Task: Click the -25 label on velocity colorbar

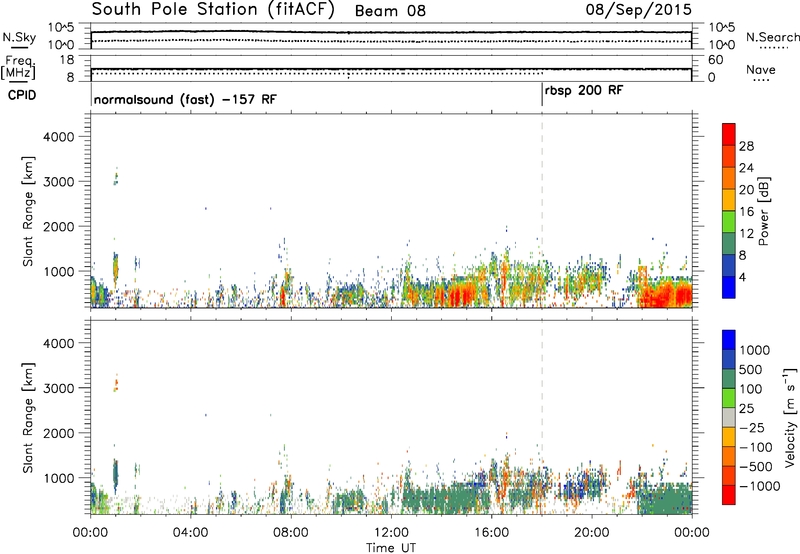Action: click(752, 428)
